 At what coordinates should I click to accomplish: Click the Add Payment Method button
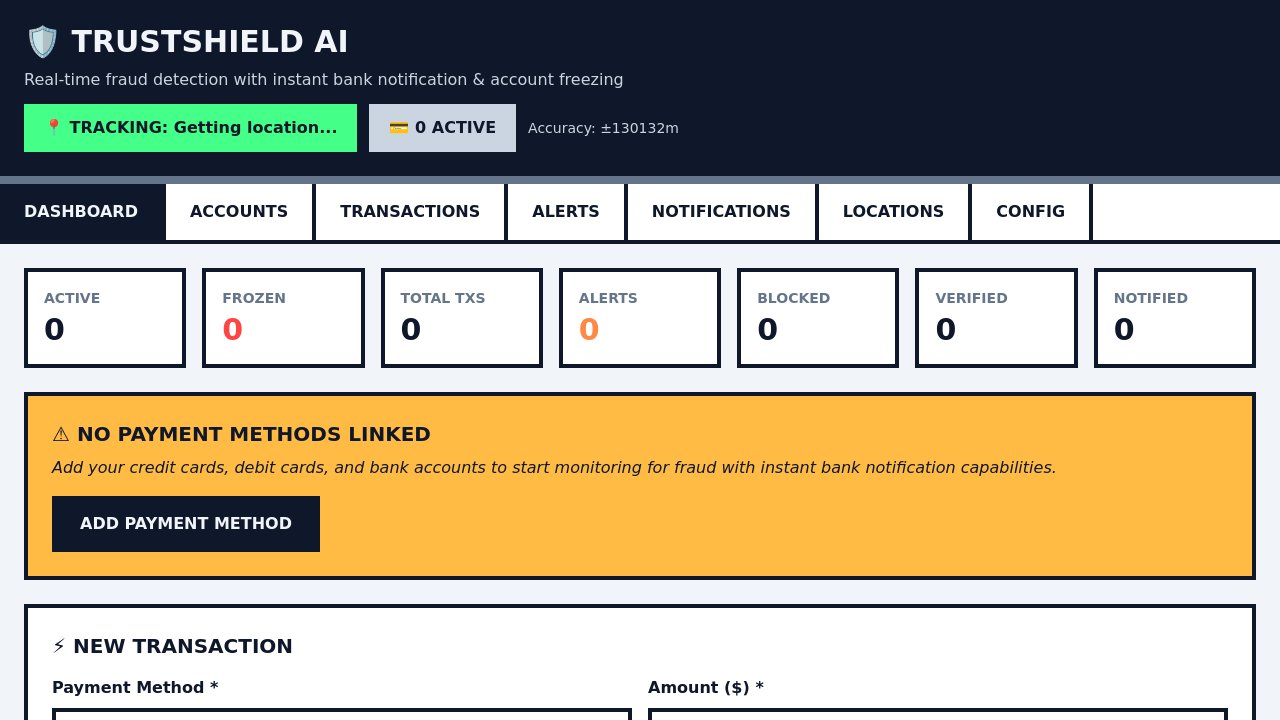(186, 524)
